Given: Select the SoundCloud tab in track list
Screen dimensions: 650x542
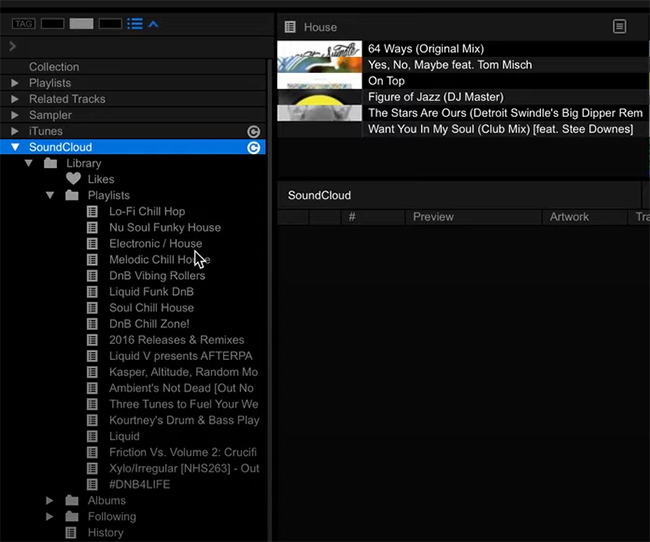Looking at the screenshot, I should [319, 195].
